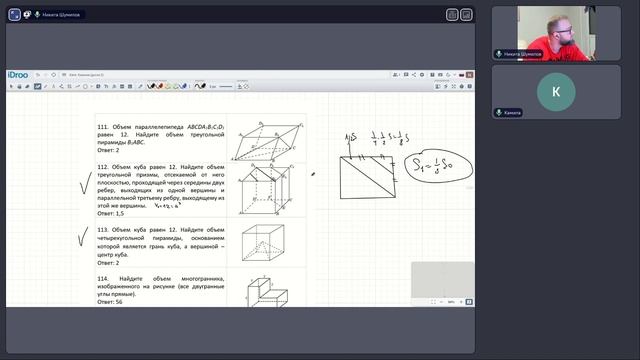The image size is (640, 360).
Task: Select the ellipse shape tool
Action: (x=85, y=86)
